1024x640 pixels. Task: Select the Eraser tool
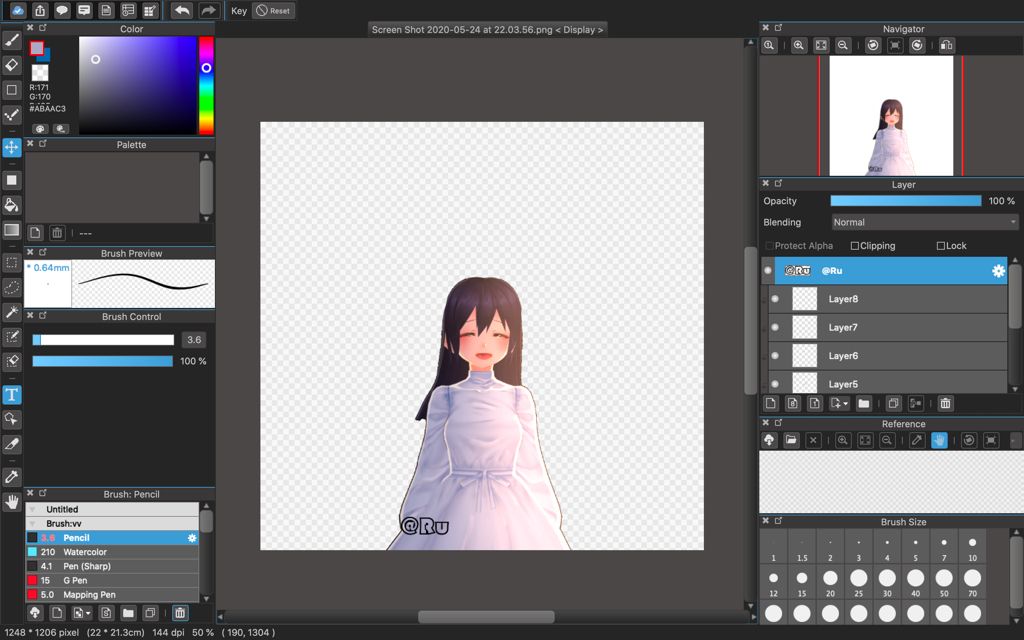click(x=12, y=65)
